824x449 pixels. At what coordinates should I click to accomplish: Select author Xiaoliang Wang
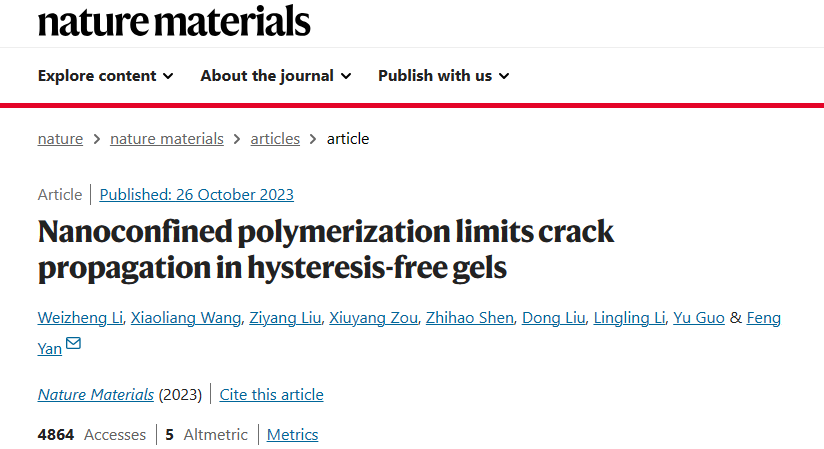click(x=186, y=318)
